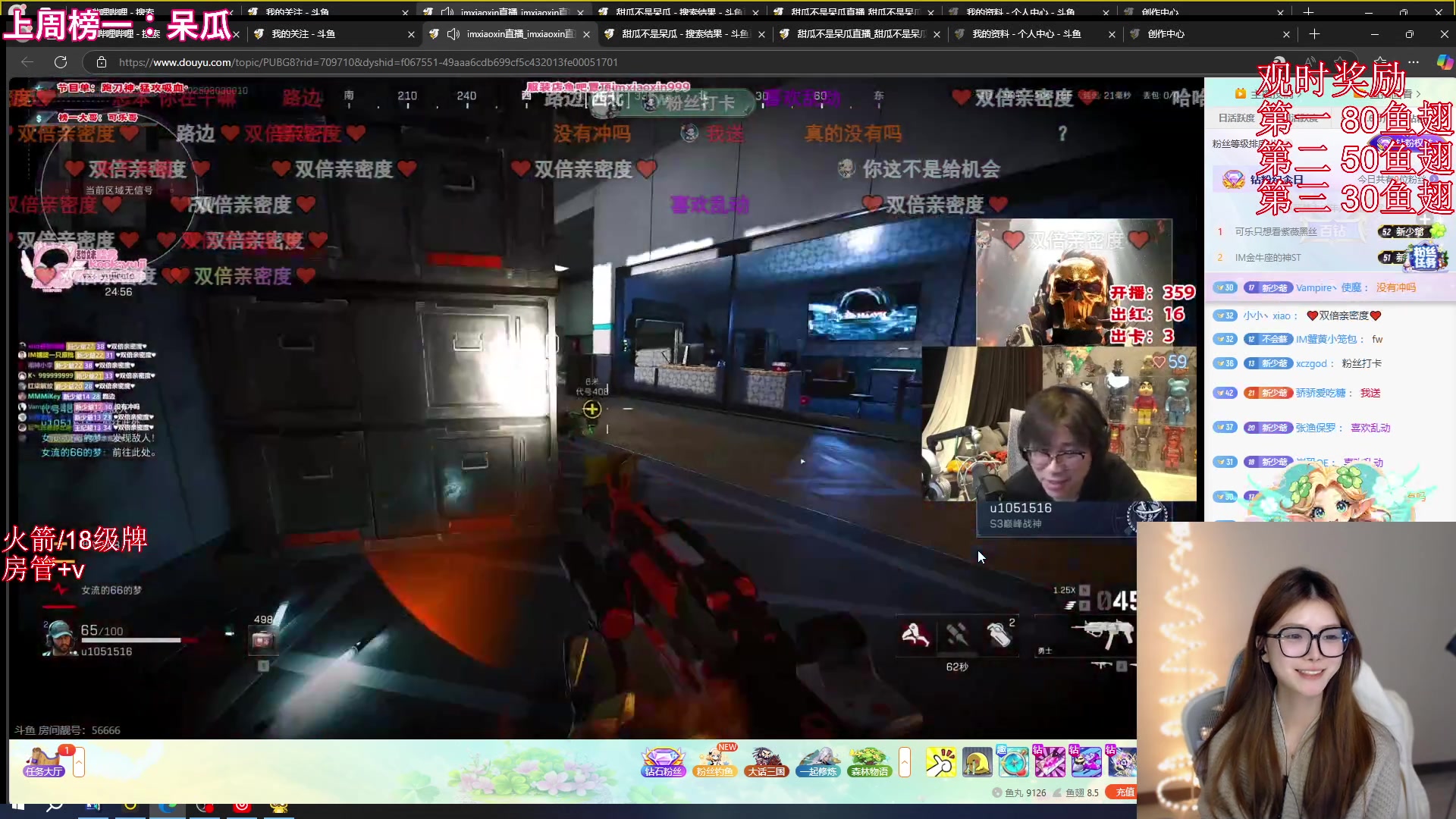The height and width of the screenshot is (819, 1456).
Task: Go back to the previous page
Action: click(x=27, y=62)
